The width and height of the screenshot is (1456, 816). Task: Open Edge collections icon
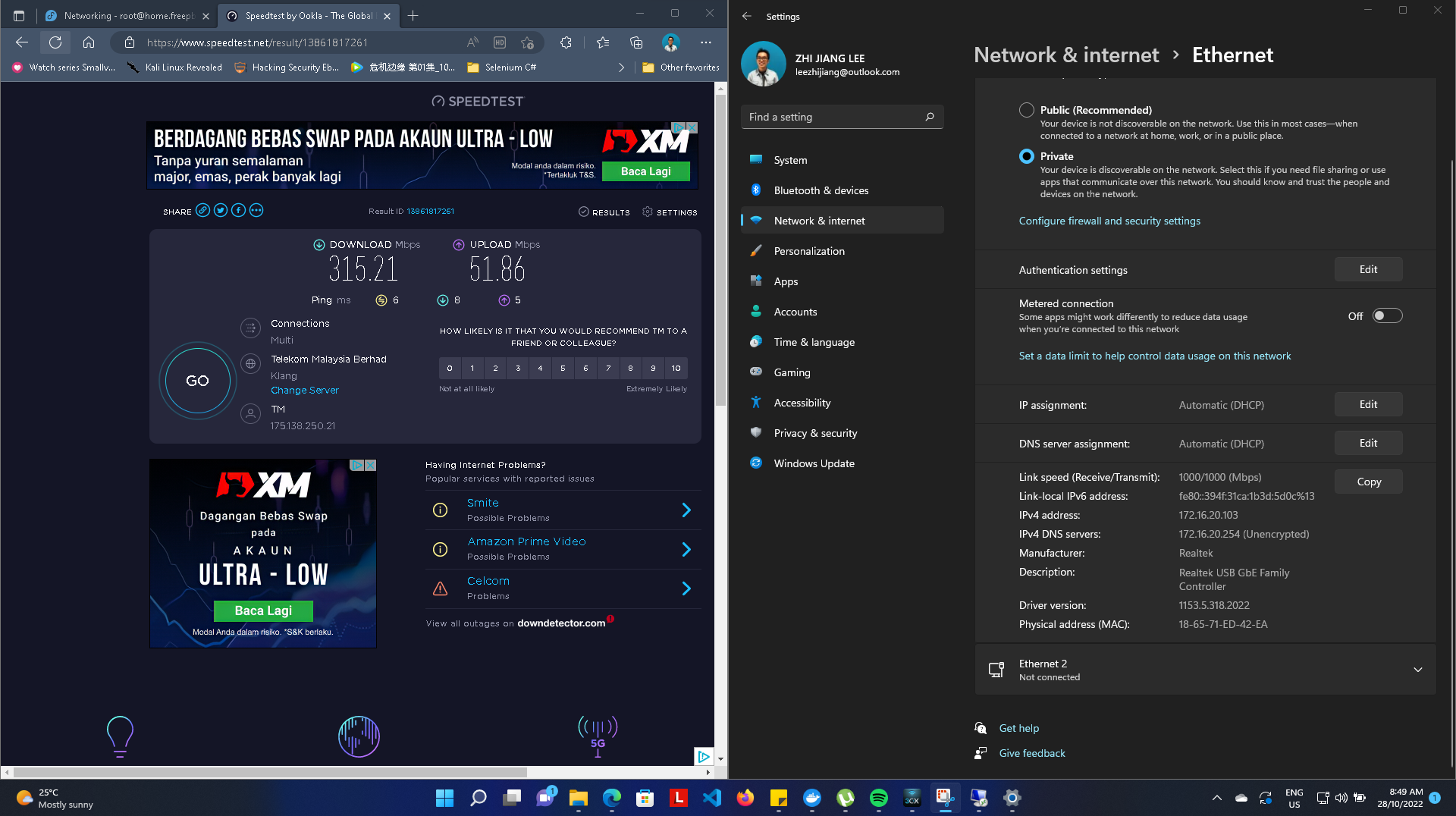(636, 42)
